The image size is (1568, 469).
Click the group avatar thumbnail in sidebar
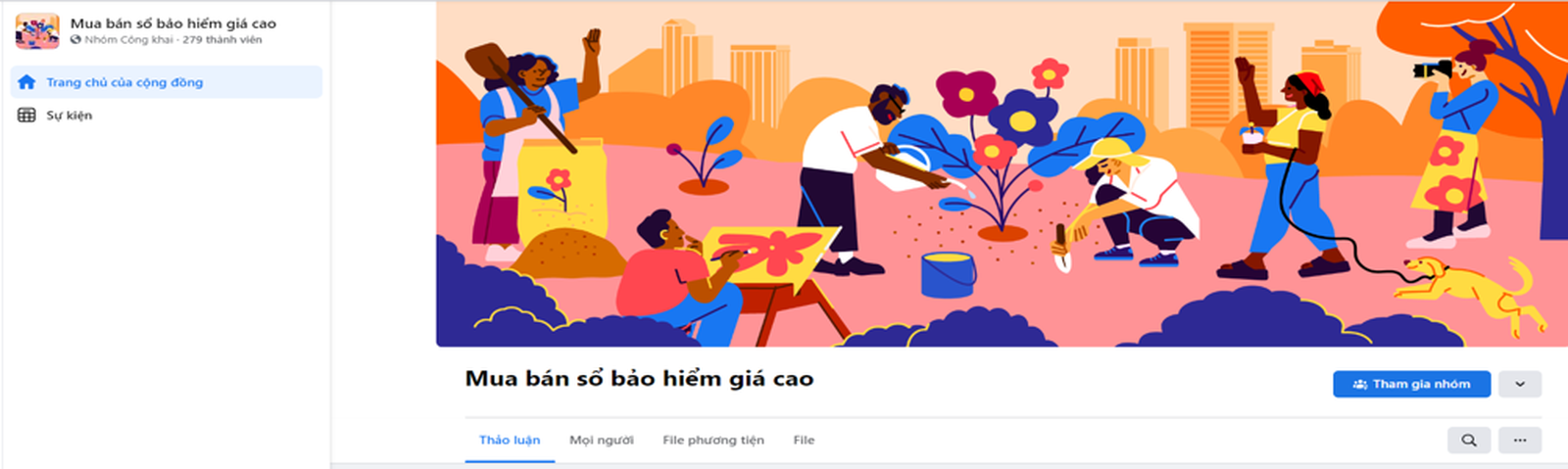click(37, 30)
